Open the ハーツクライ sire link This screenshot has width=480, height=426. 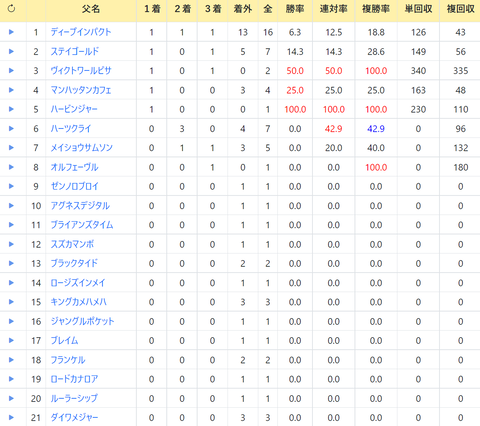coord(71,128)
